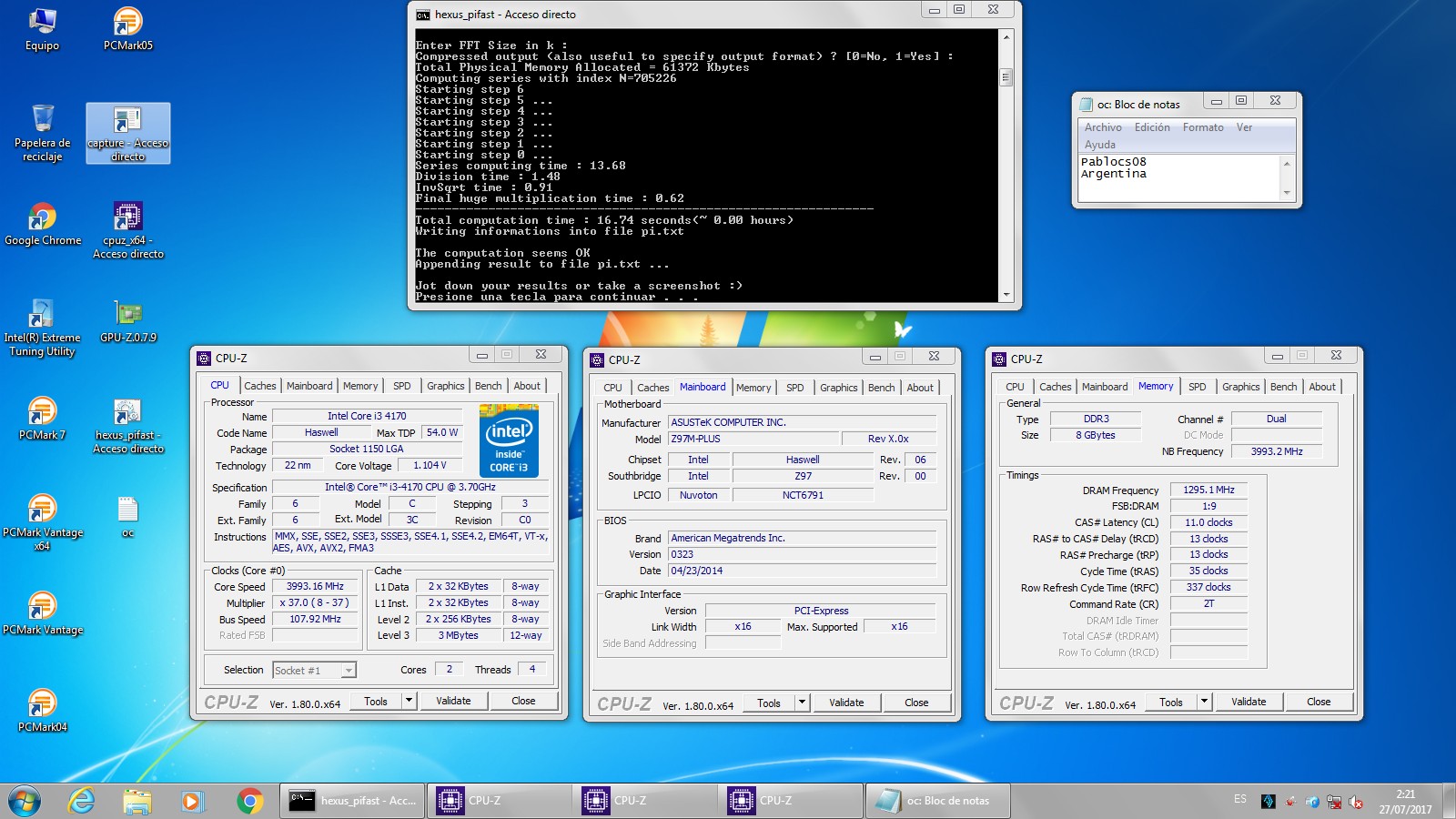Image resolution: width=1456 pixels, height=819 pixels.
Task: Open Bench tab in right CPU-Z window
Action: tap(1283, 387)
